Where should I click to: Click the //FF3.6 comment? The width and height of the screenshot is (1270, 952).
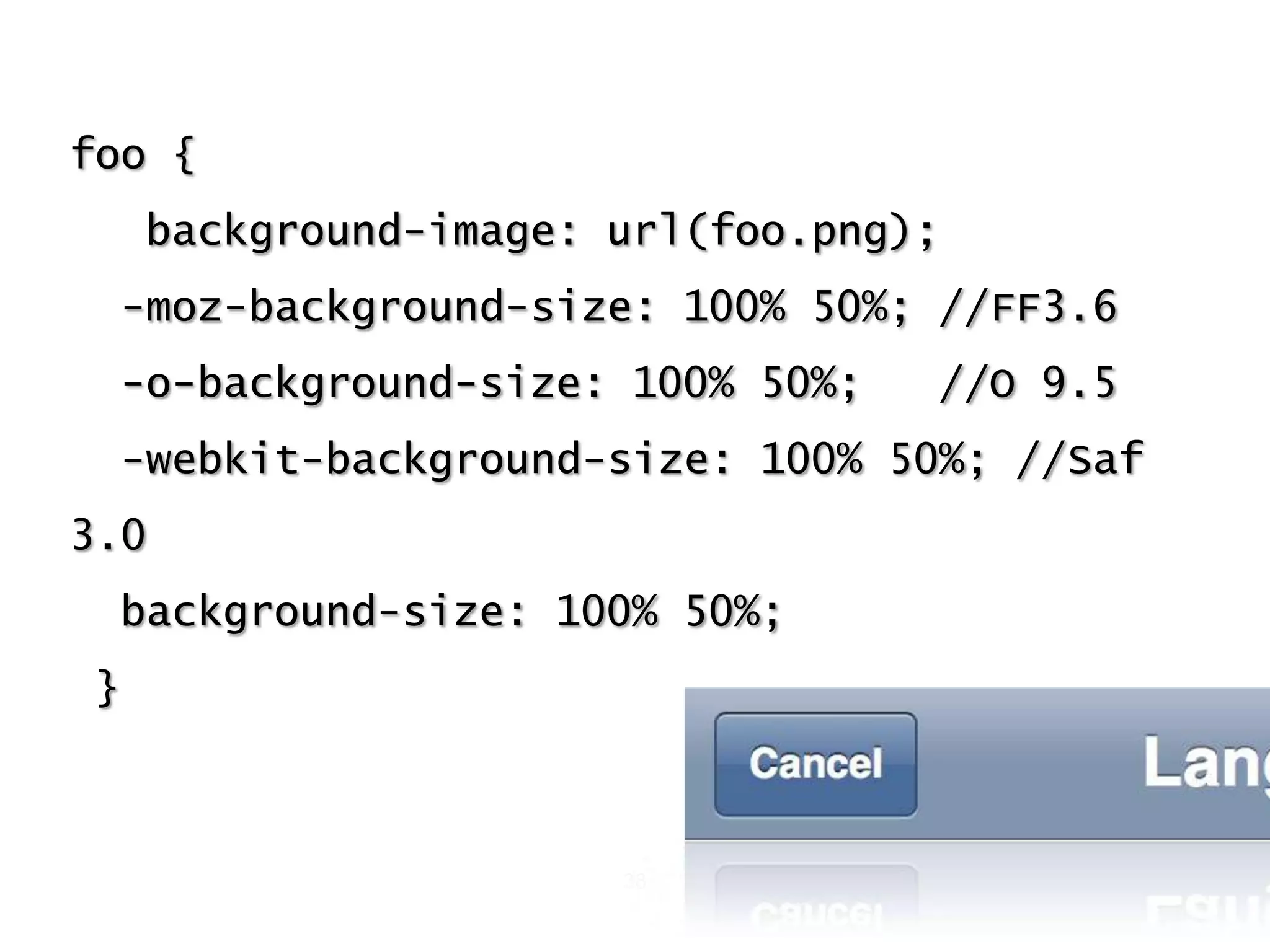click(1028, 307)
